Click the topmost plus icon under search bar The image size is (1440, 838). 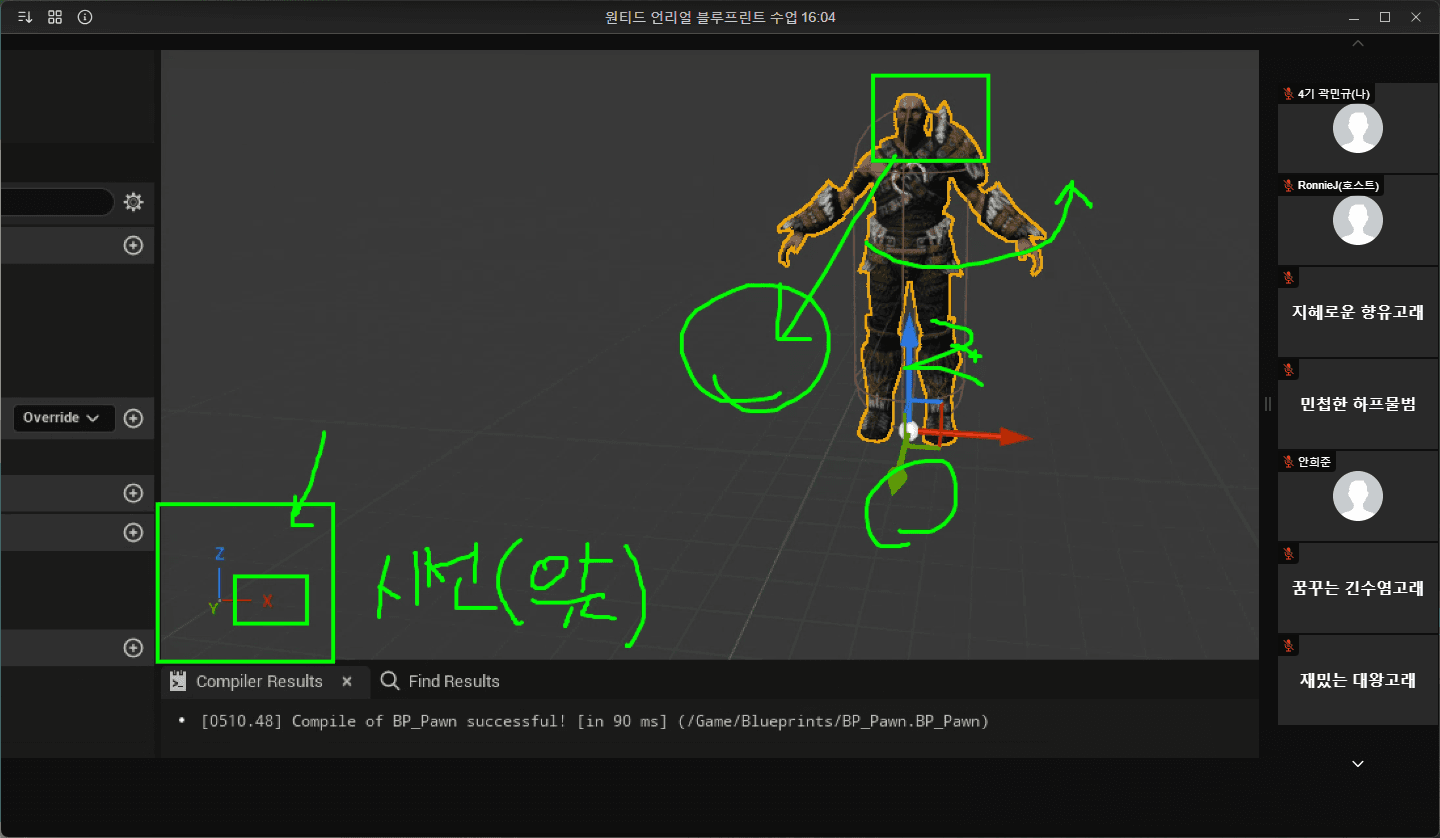pos(133,245)
